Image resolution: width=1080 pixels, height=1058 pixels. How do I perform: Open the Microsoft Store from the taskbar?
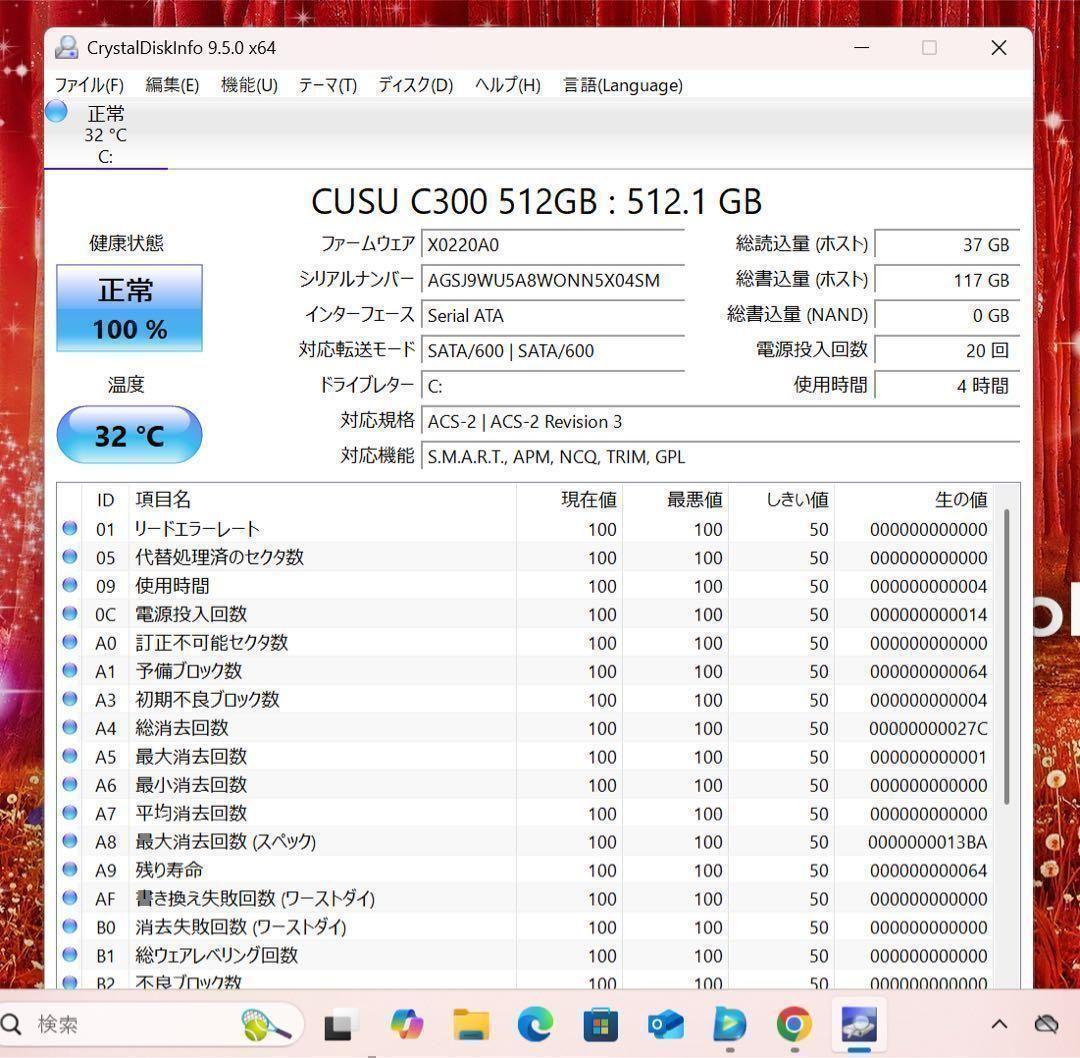[x=600, y=1024]
